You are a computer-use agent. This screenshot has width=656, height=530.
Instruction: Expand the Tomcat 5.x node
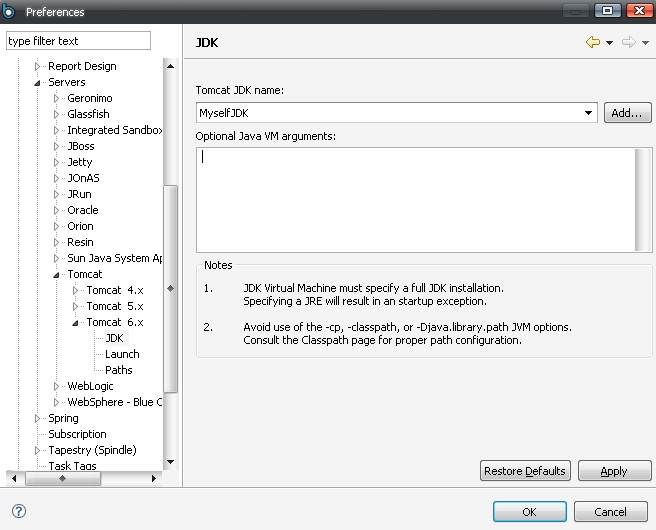75,306
